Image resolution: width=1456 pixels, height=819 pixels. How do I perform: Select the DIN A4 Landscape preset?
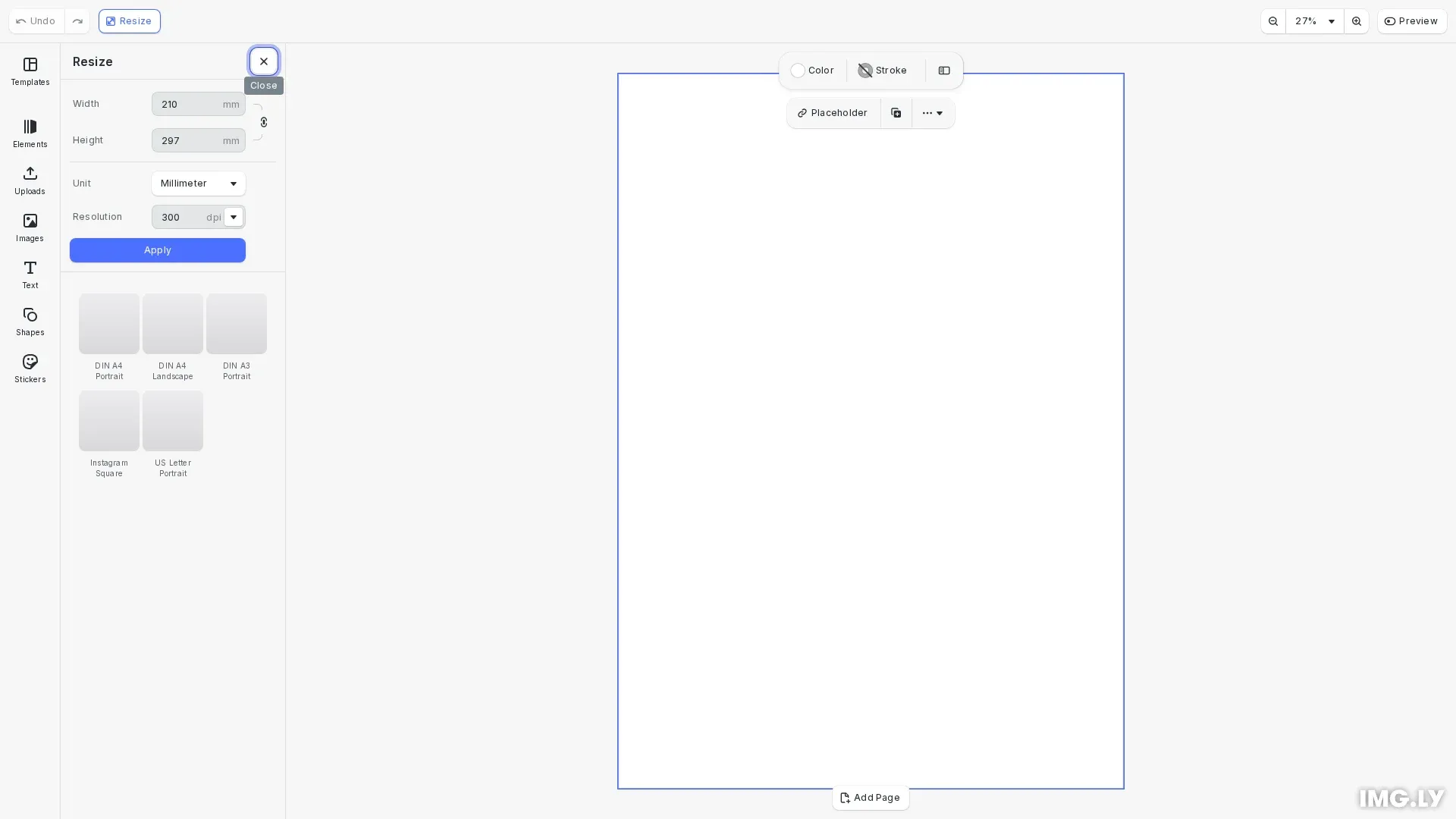[172, 324]
